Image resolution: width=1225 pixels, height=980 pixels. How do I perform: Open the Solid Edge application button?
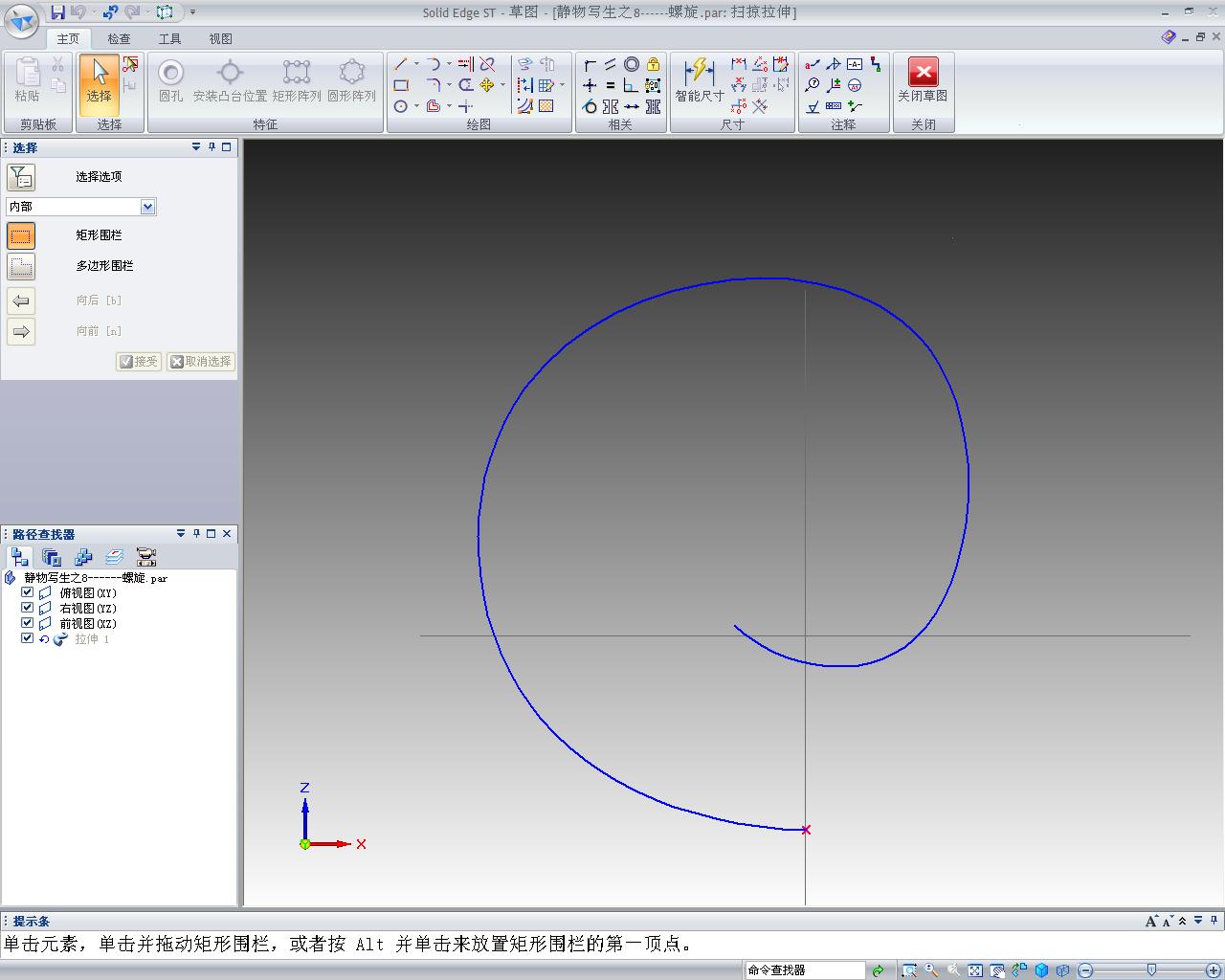click(x=21, y=19)
